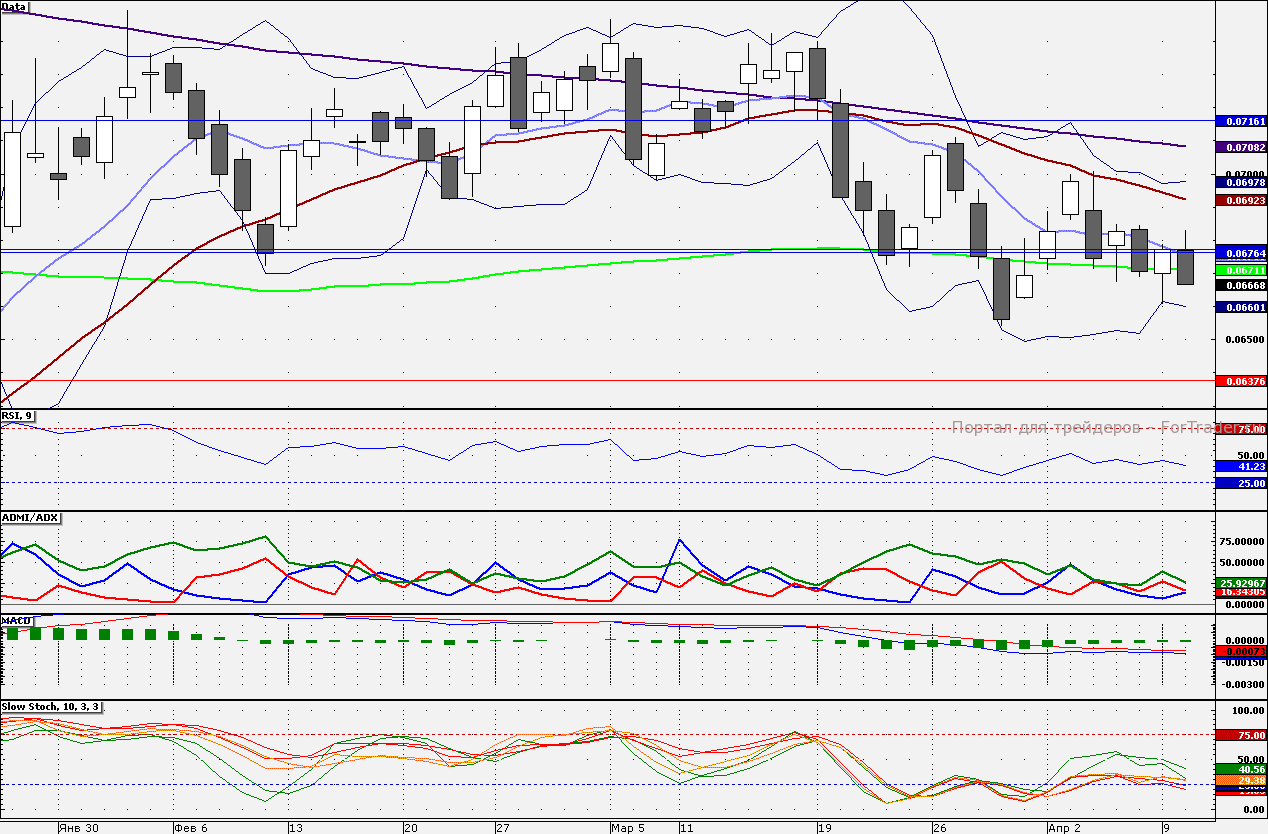Select the bright green 0.06711 price tag
The height and width of the screenshot is (834, 1268).
(1241, 270)
